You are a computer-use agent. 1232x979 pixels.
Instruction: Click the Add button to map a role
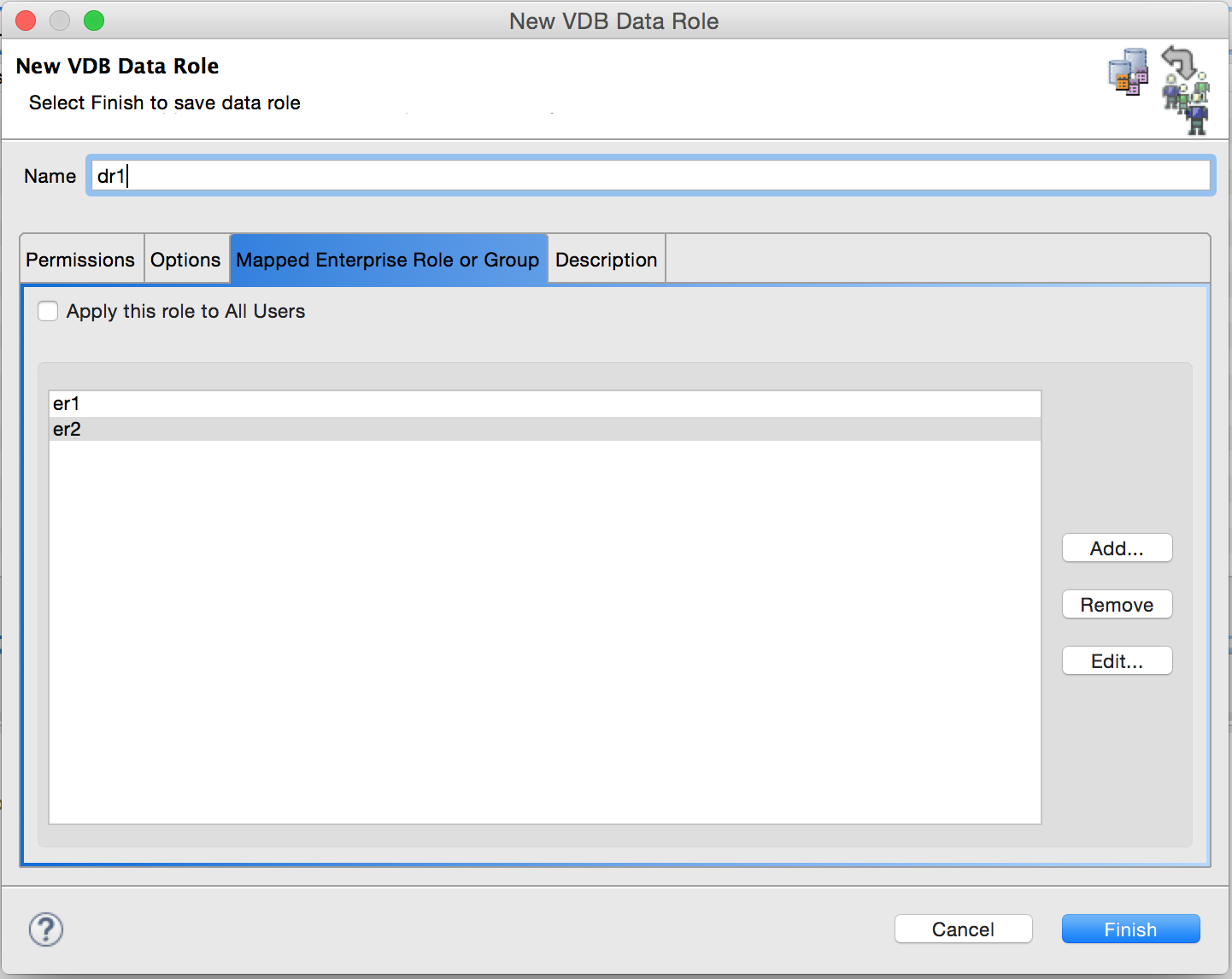(x=1117, y=548)
